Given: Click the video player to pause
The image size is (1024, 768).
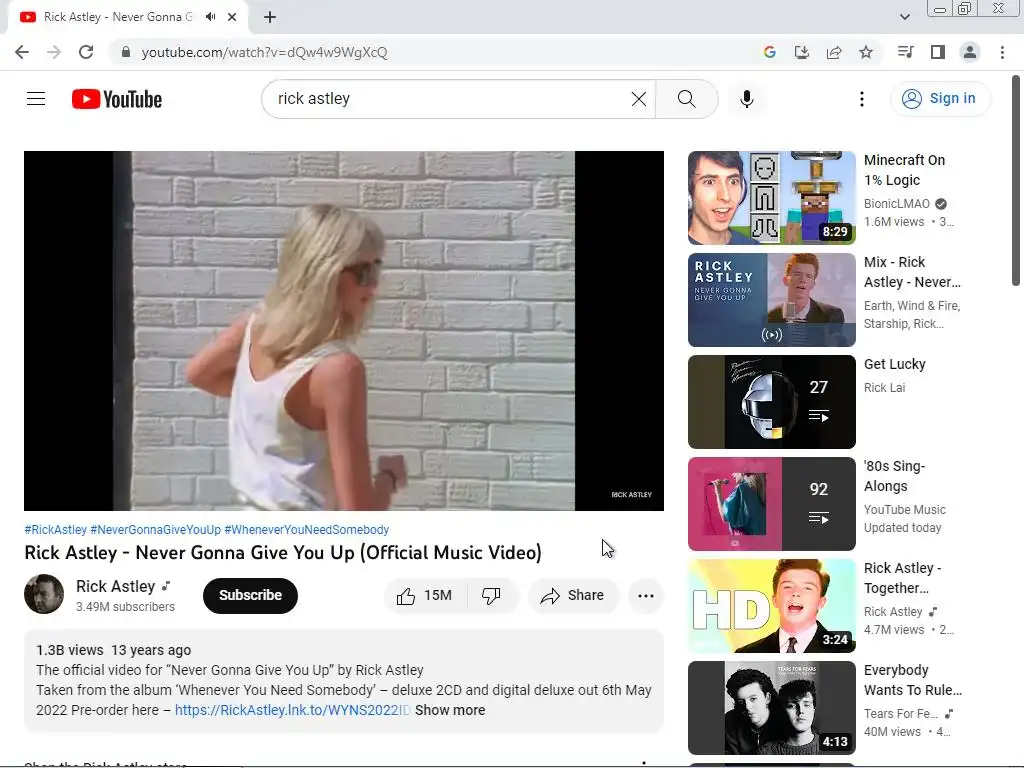Looking at the screenshot, I should (344, 330).
